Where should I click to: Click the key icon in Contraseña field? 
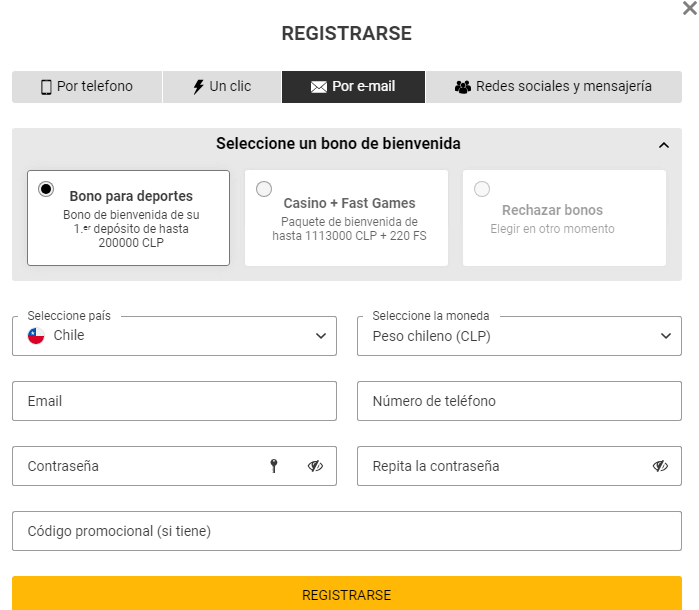(274, 466)
